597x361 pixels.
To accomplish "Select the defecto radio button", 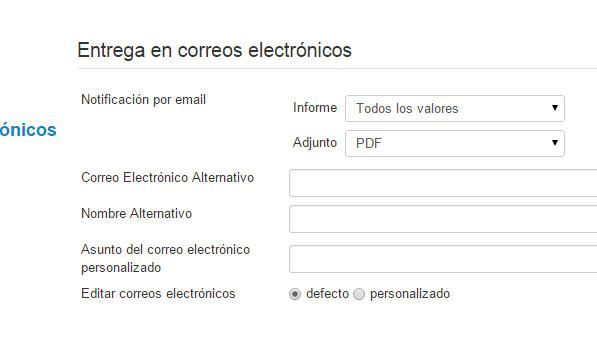I will (x=295, y=294).
